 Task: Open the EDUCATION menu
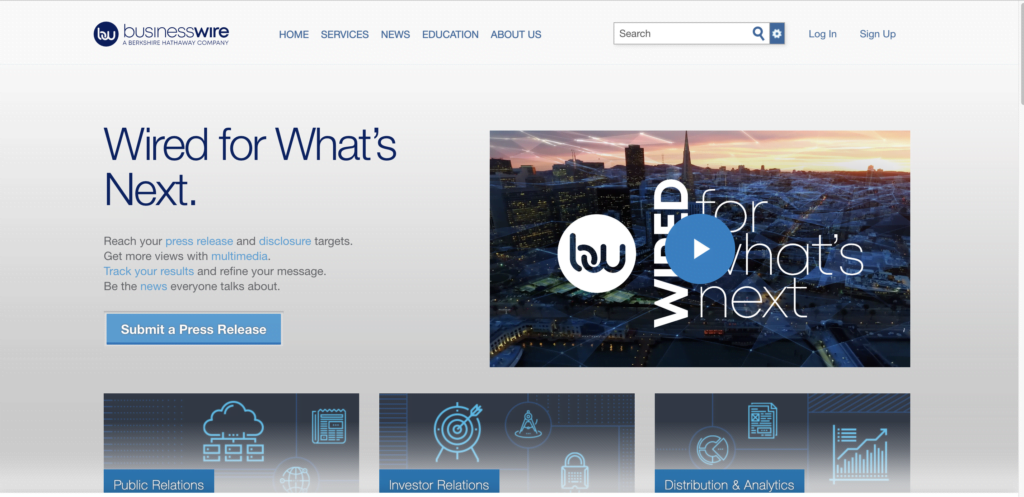(450, 35)
